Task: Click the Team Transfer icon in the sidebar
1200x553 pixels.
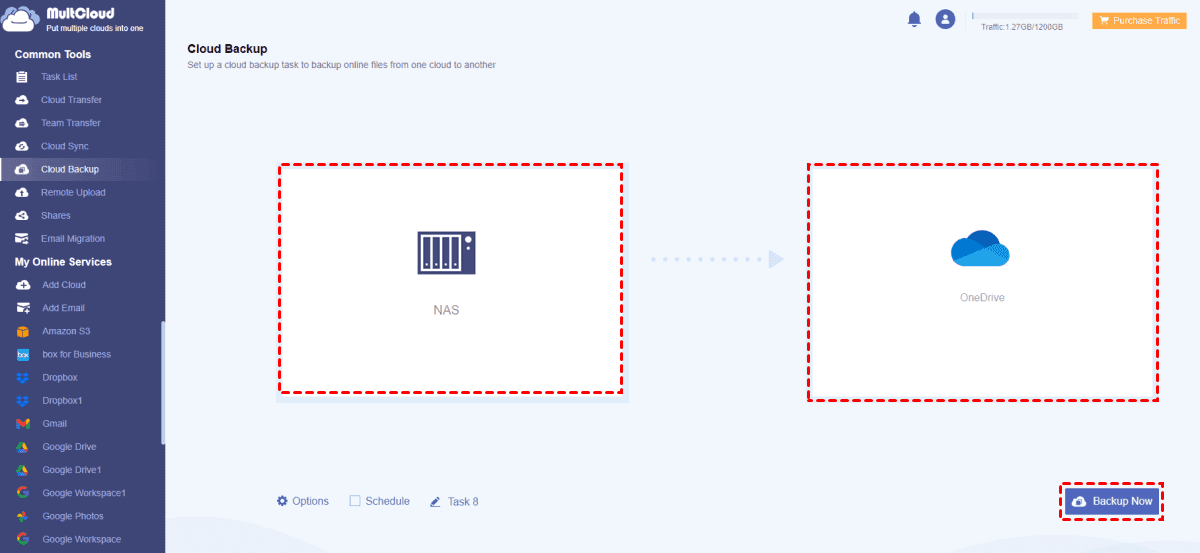Action: 22,123
